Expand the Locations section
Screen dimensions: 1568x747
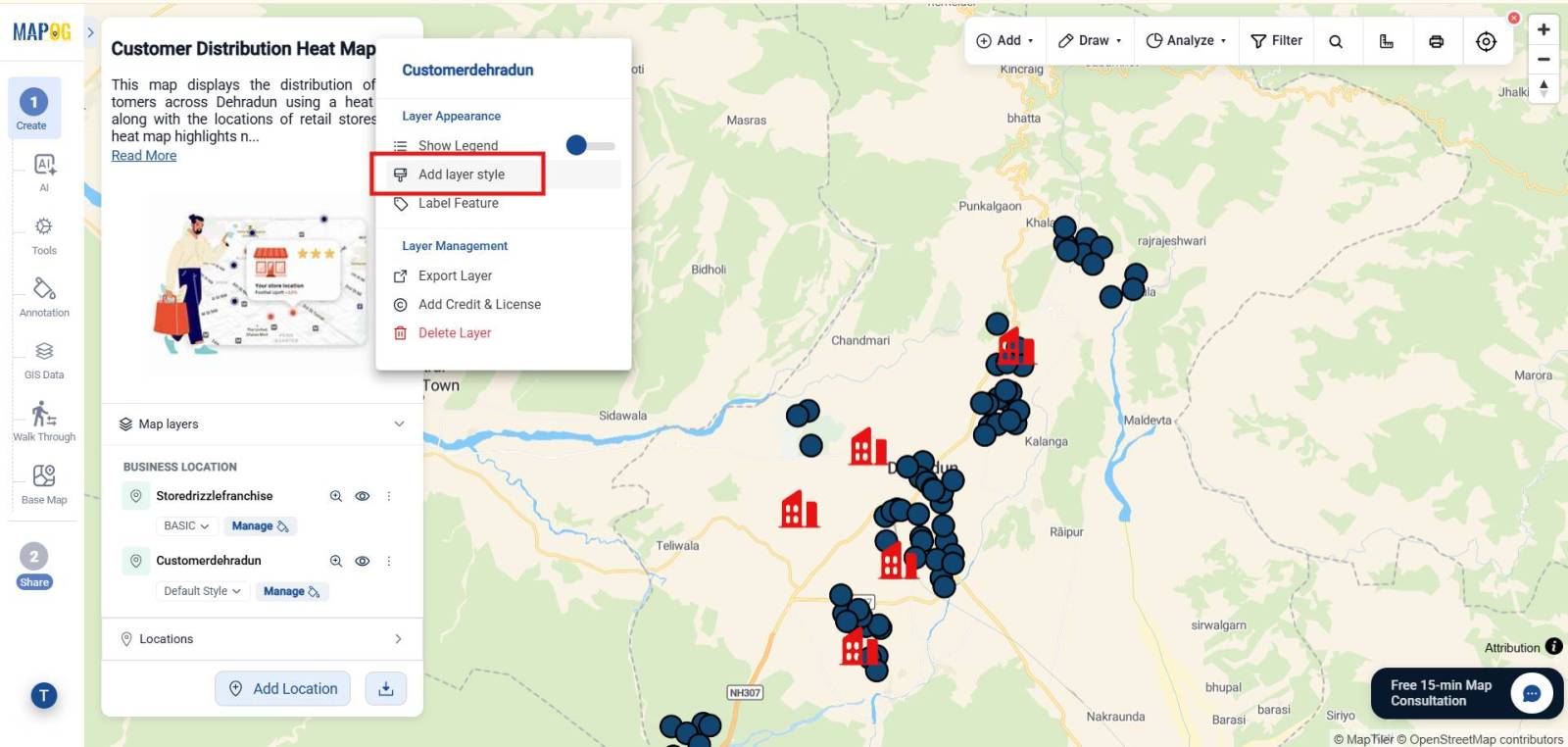click(398, 638)
